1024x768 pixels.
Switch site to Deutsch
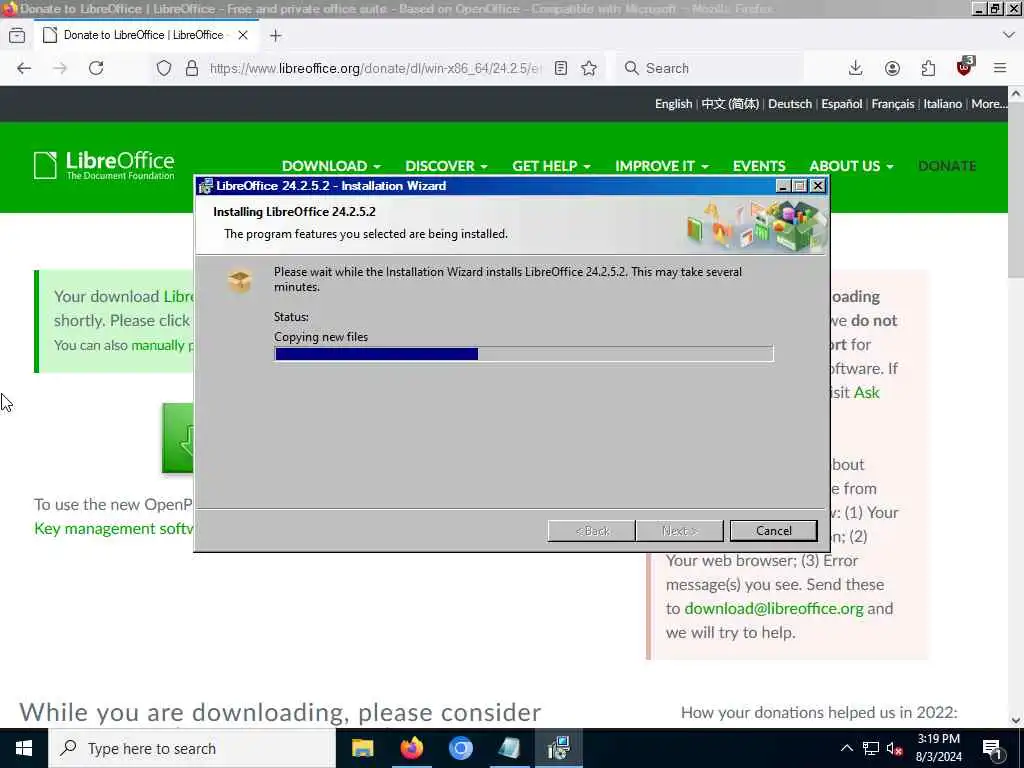(790, 104)
